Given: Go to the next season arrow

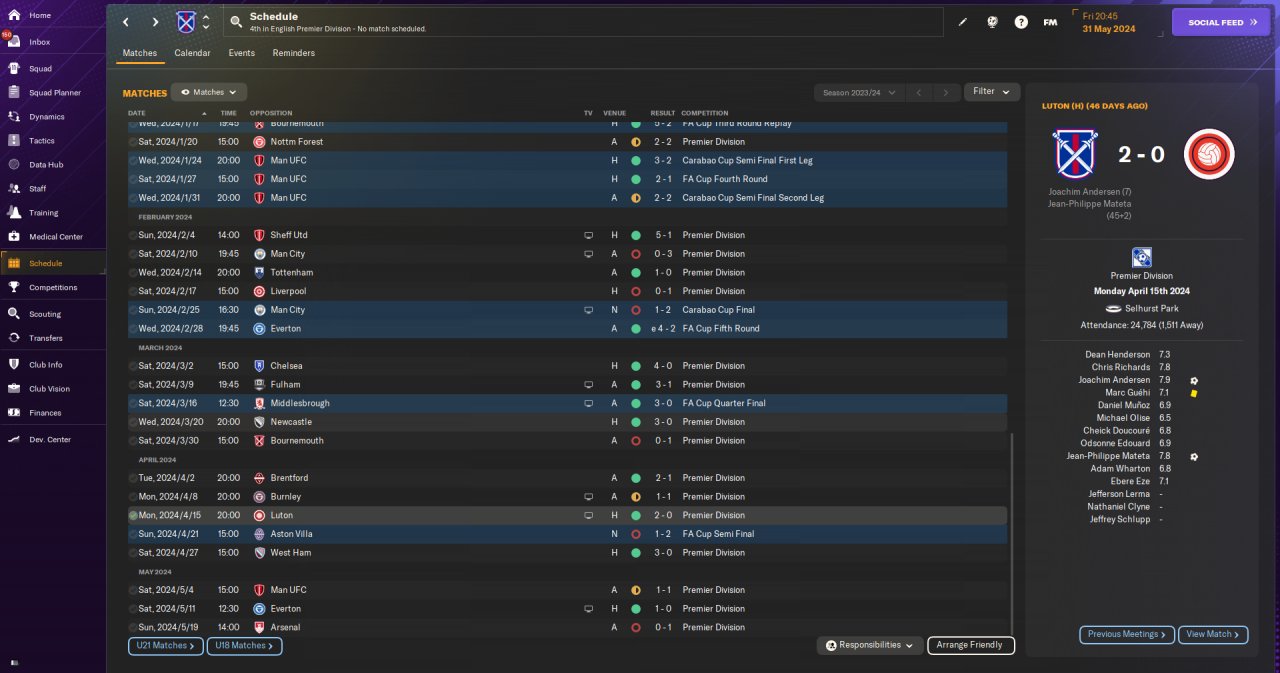Looking at the screenshot, I should [946, 92].
